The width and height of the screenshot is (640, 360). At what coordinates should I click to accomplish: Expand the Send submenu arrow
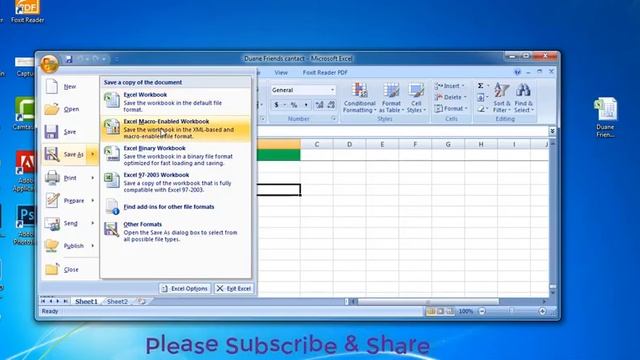click(93, 223)
